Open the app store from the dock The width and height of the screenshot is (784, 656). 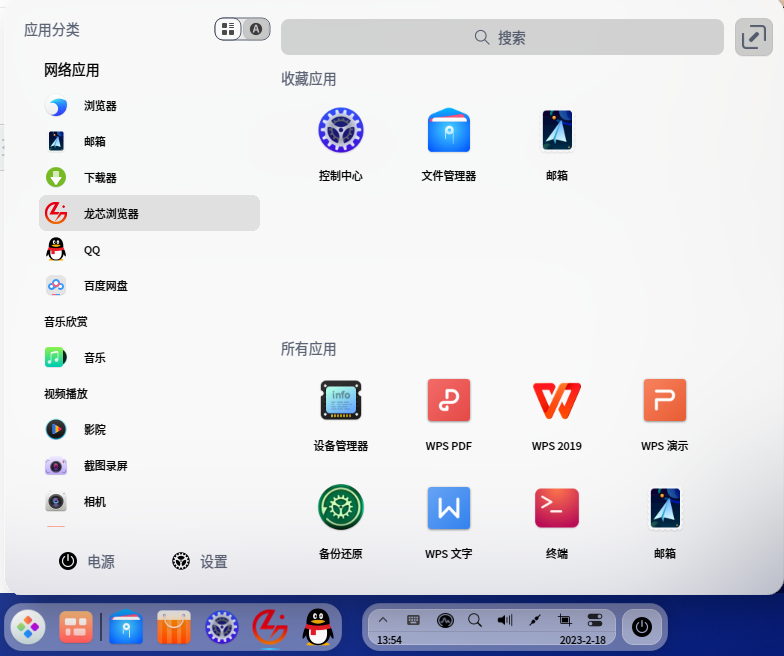pyautogui.click(x=174, y=626)
